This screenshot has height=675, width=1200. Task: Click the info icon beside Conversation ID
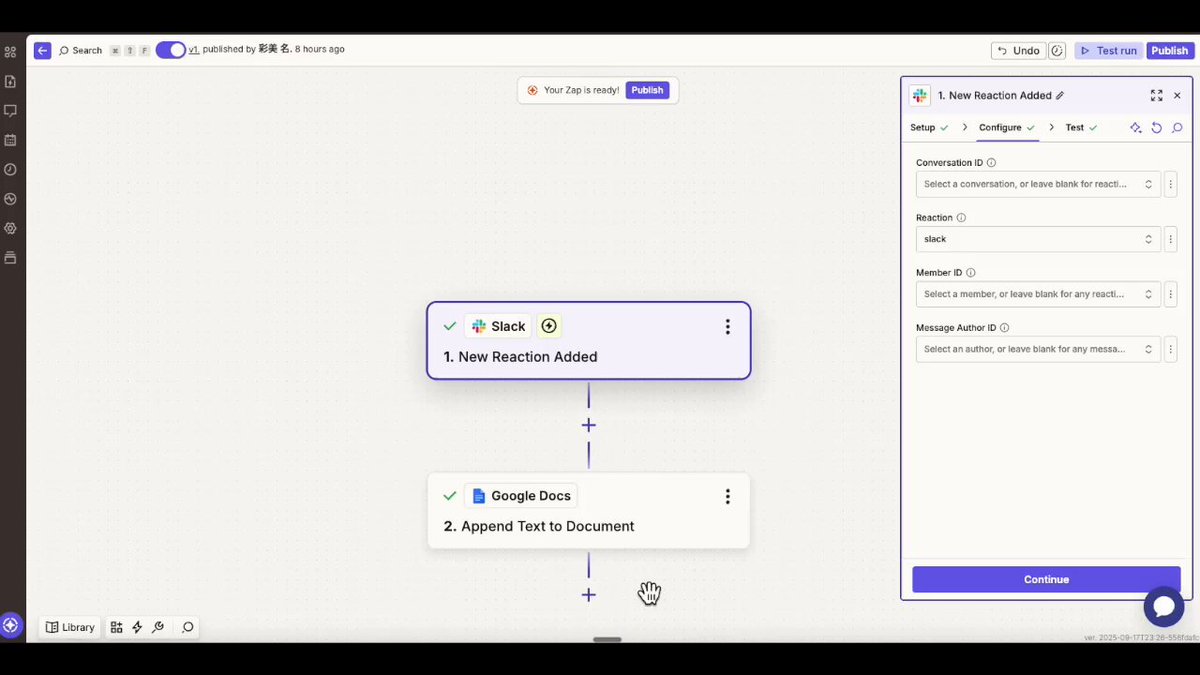click(991, 163)
